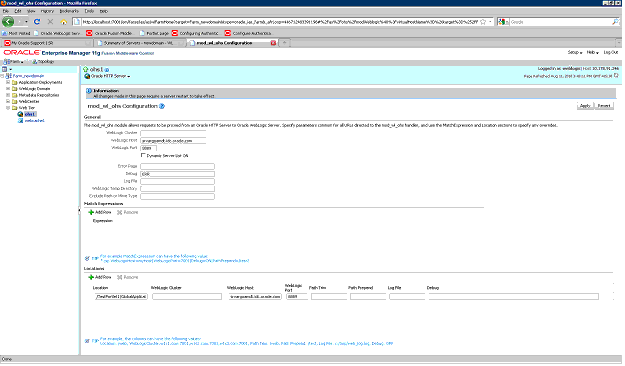Click the general Debug input field
The image size is (625, 366).
[x=177, y=174]
